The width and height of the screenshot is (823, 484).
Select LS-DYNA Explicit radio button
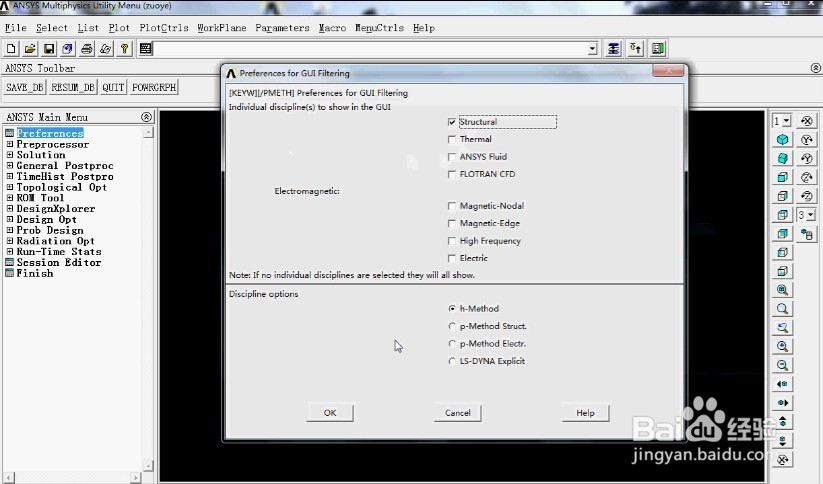click(452, 361)
